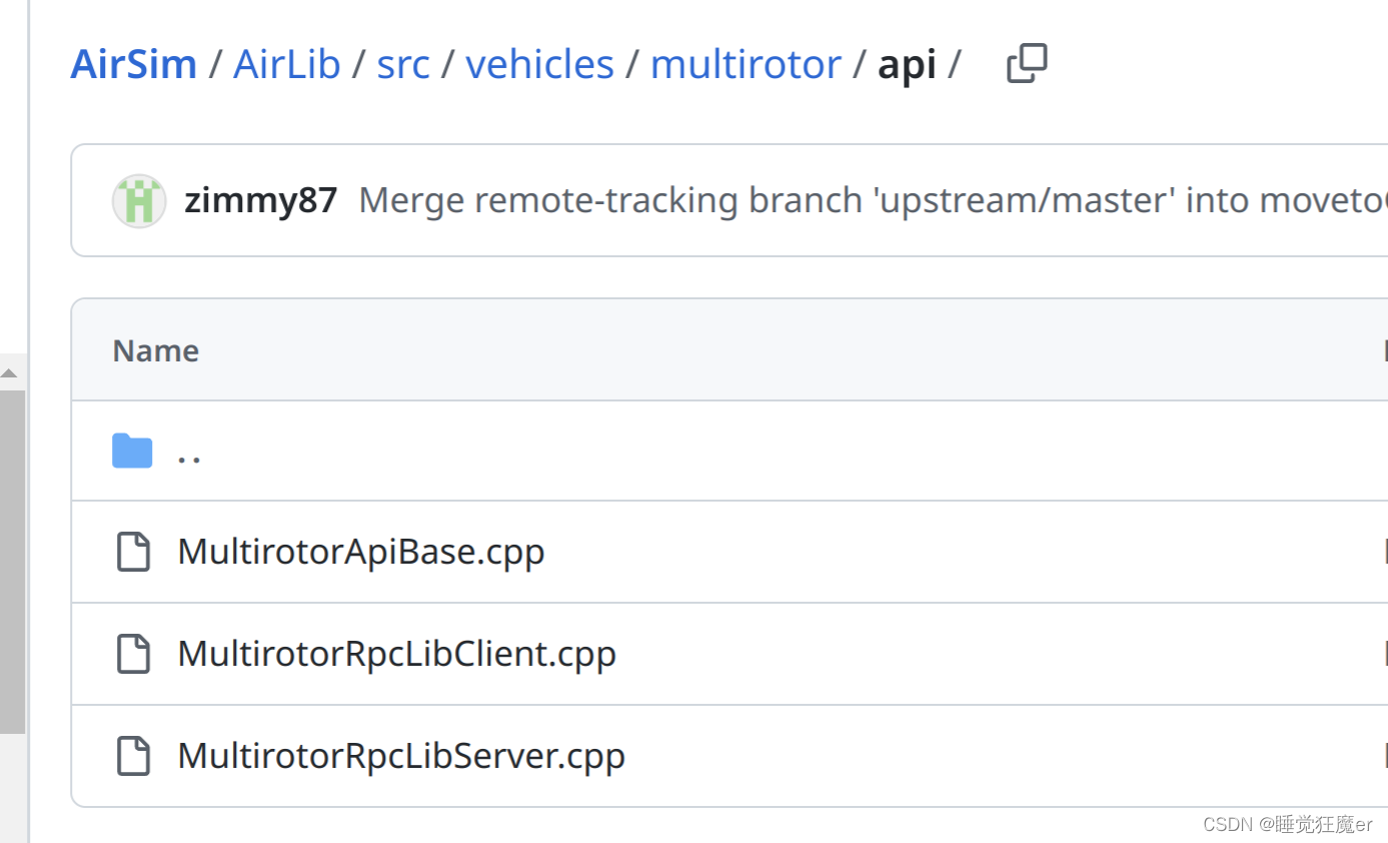
Task: Open the src breadcrumb folder
Action: (x=403, y=64)
